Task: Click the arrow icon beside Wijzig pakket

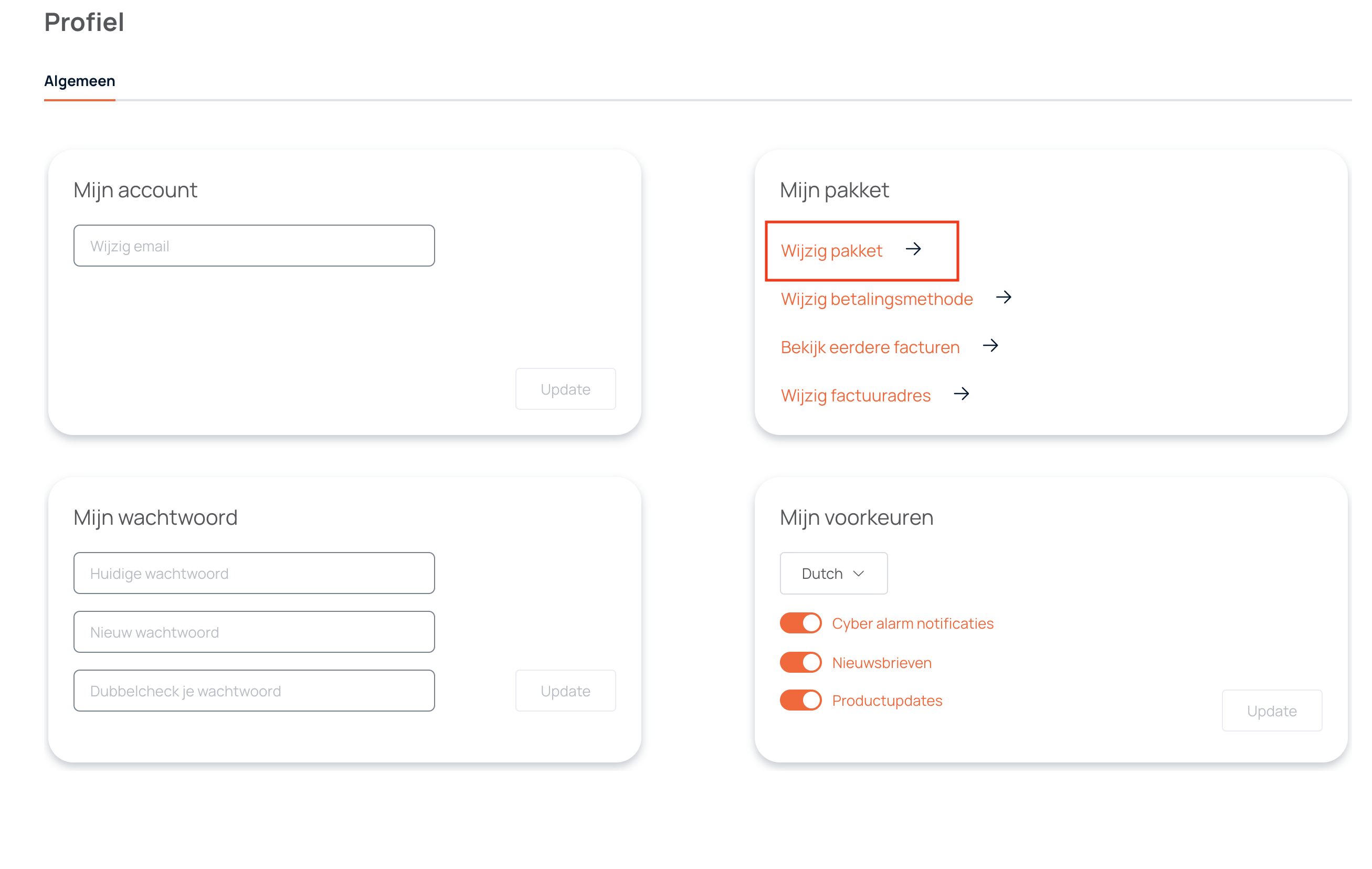Action: (x=913, y=249)
